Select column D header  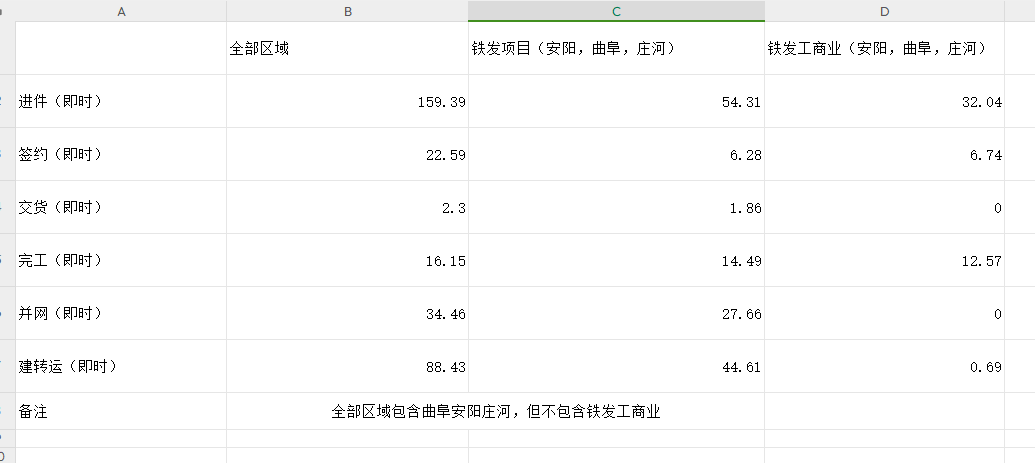click(885, 11)
